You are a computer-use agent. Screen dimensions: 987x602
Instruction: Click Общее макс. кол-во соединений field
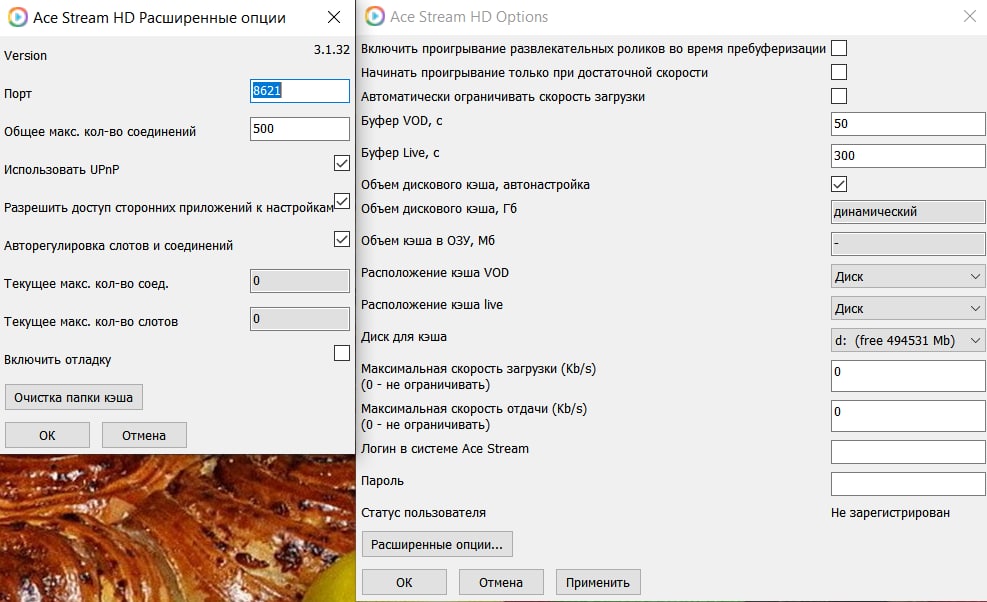pyautogui.click(x=300, y=128)
